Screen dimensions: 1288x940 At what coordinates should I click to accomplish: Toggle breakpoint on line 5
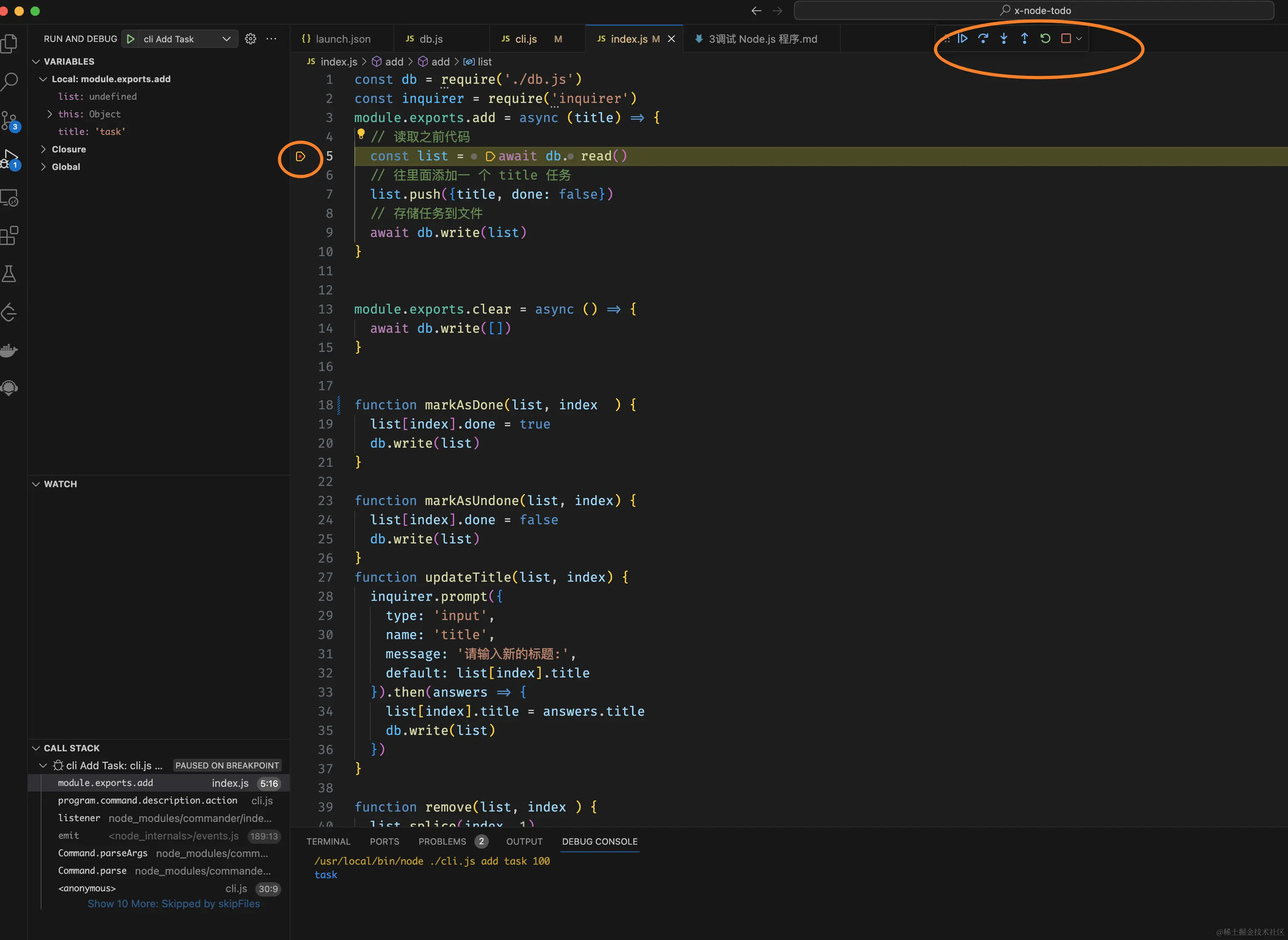click(x=300, y=156)
